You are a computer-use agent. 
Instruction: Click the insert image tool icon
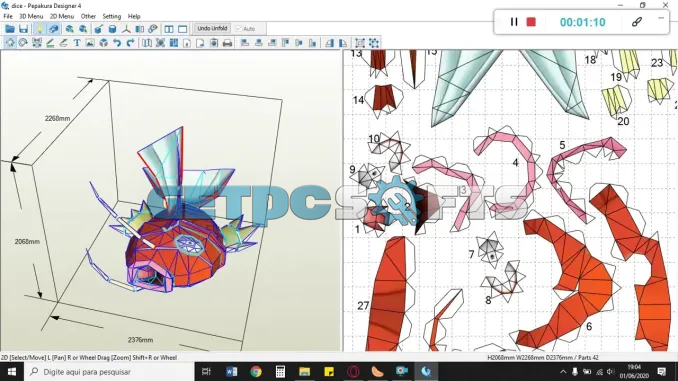coord(90,43)
